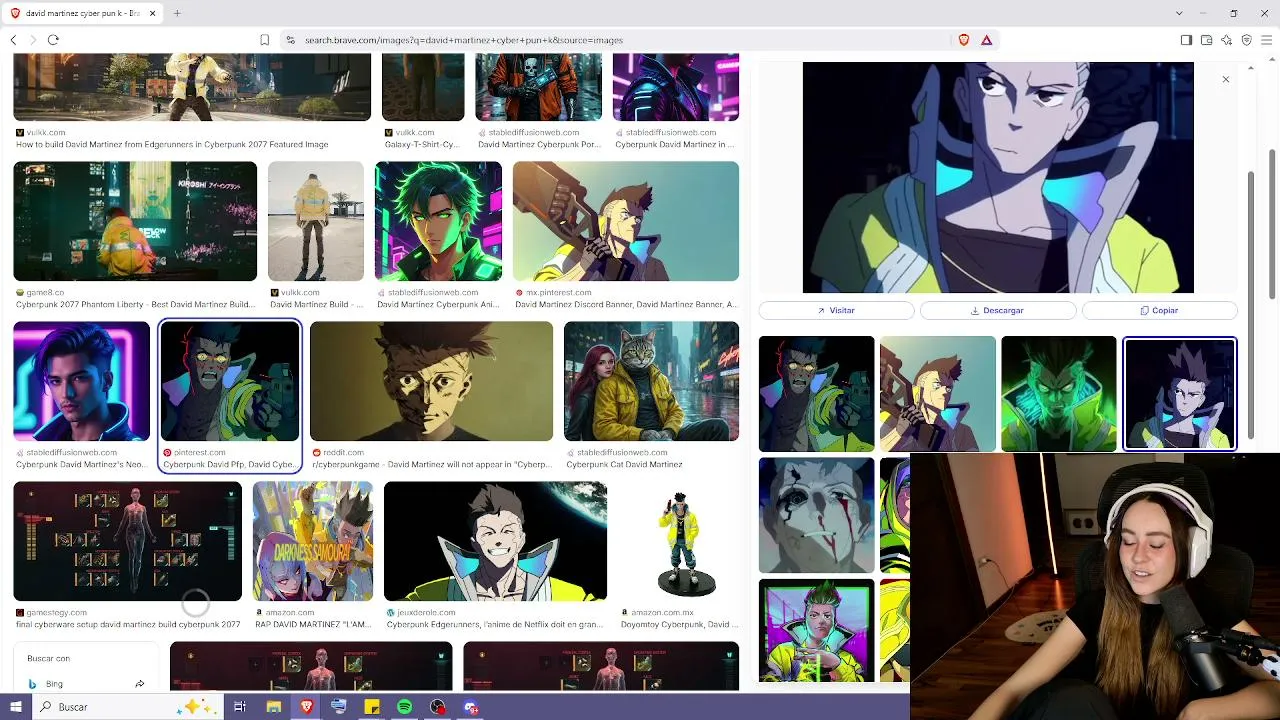Image resolution: width=1280 pixels, height=720 pixels.
Task: Select related thumbnail with yellow-eyed David
Action: 816,394
